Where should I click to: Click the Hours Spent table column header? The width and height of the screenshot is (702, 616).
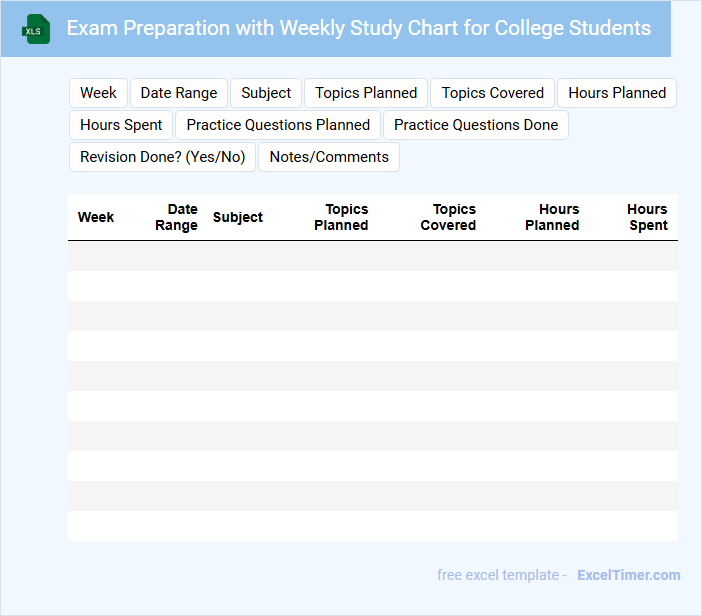click(647, 217)
